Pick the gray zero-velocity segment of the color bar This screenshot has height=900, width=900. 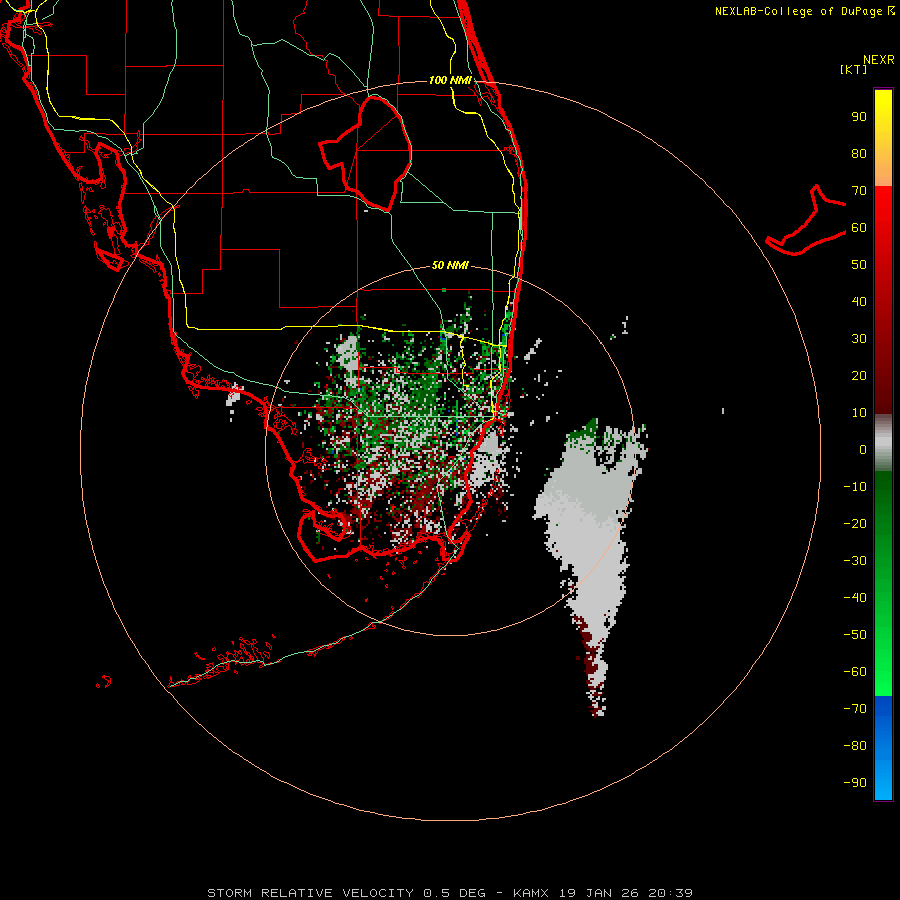click(883, 443)
